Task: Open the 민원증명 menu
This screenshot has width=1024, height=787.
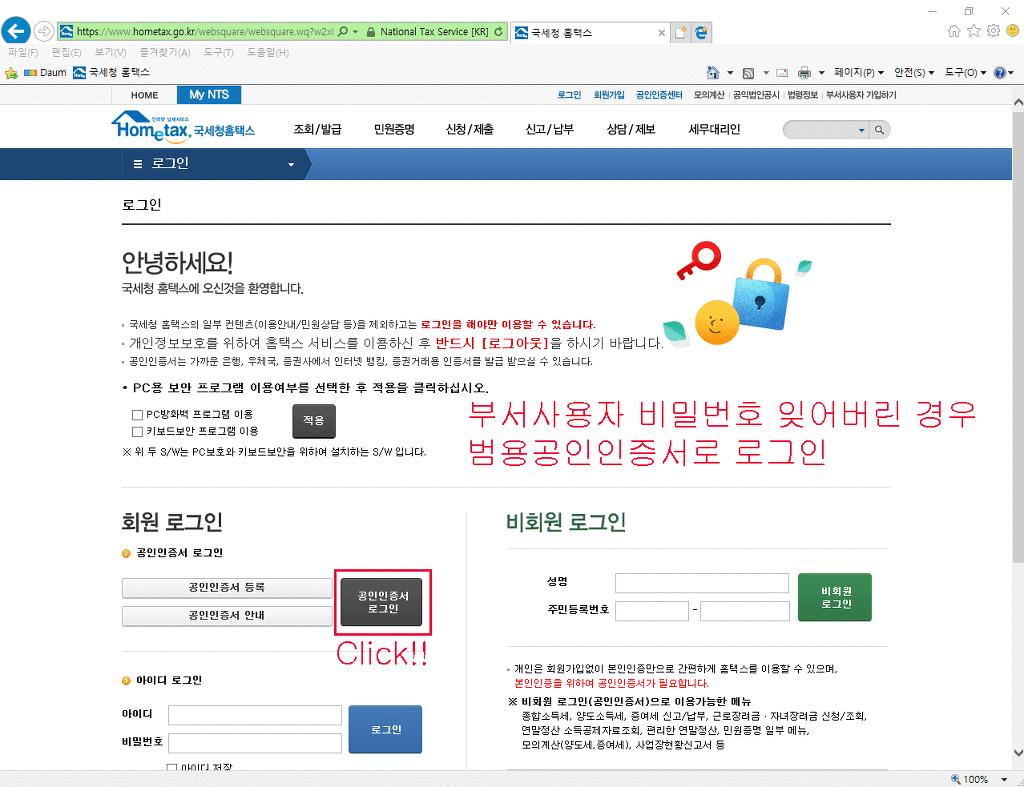Action: 394,129
